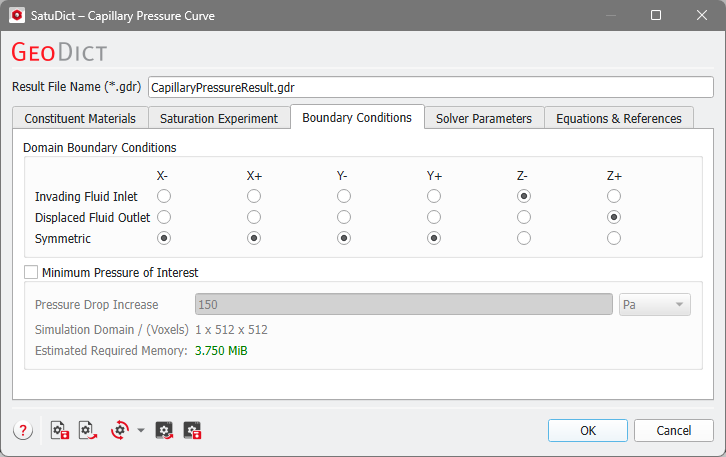Click the simulation domain value 1 x 512 x 512
Viewport: 726px width, 457px height.
coord(232,330)
